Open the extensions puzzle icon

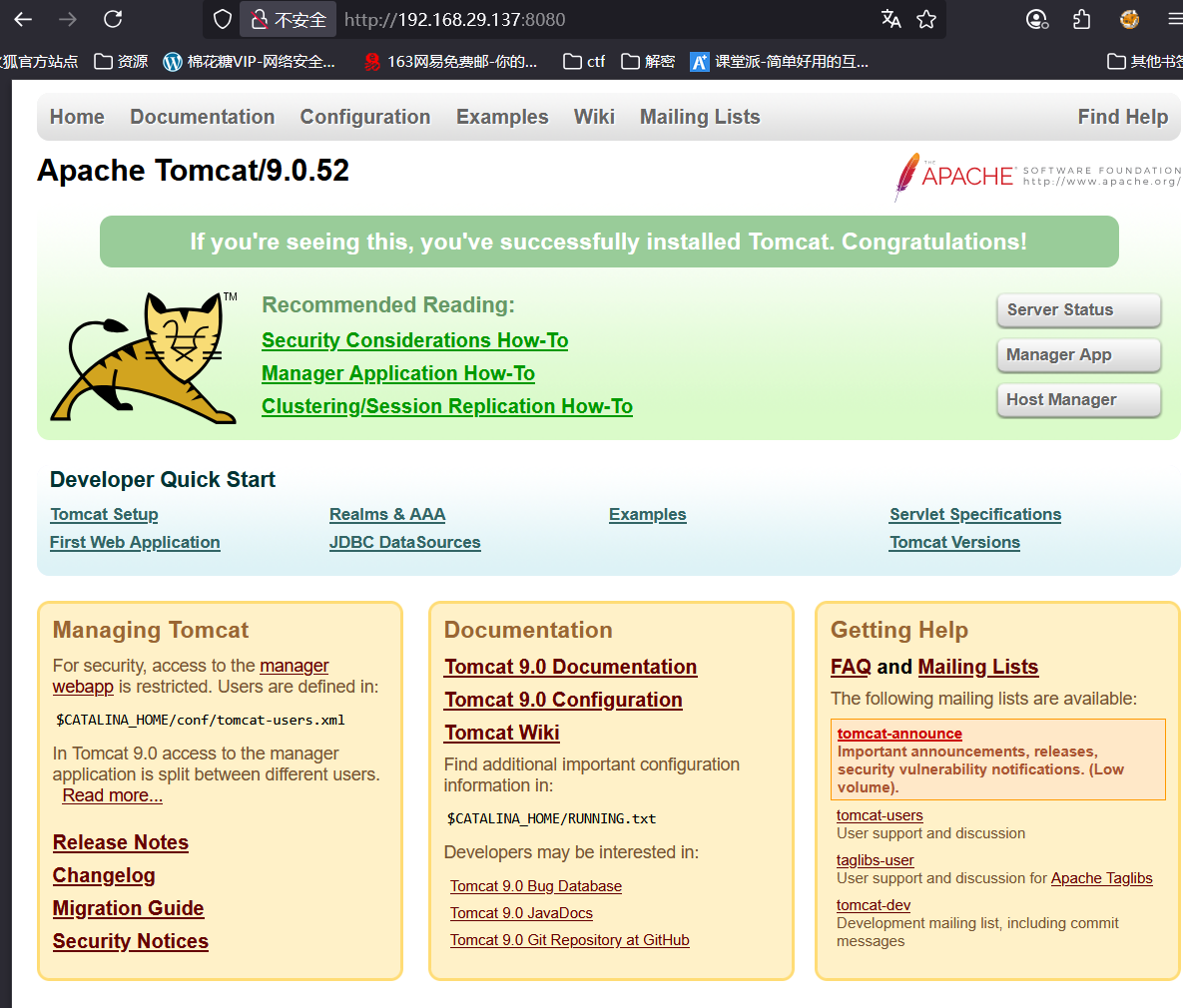[1082, 20]
